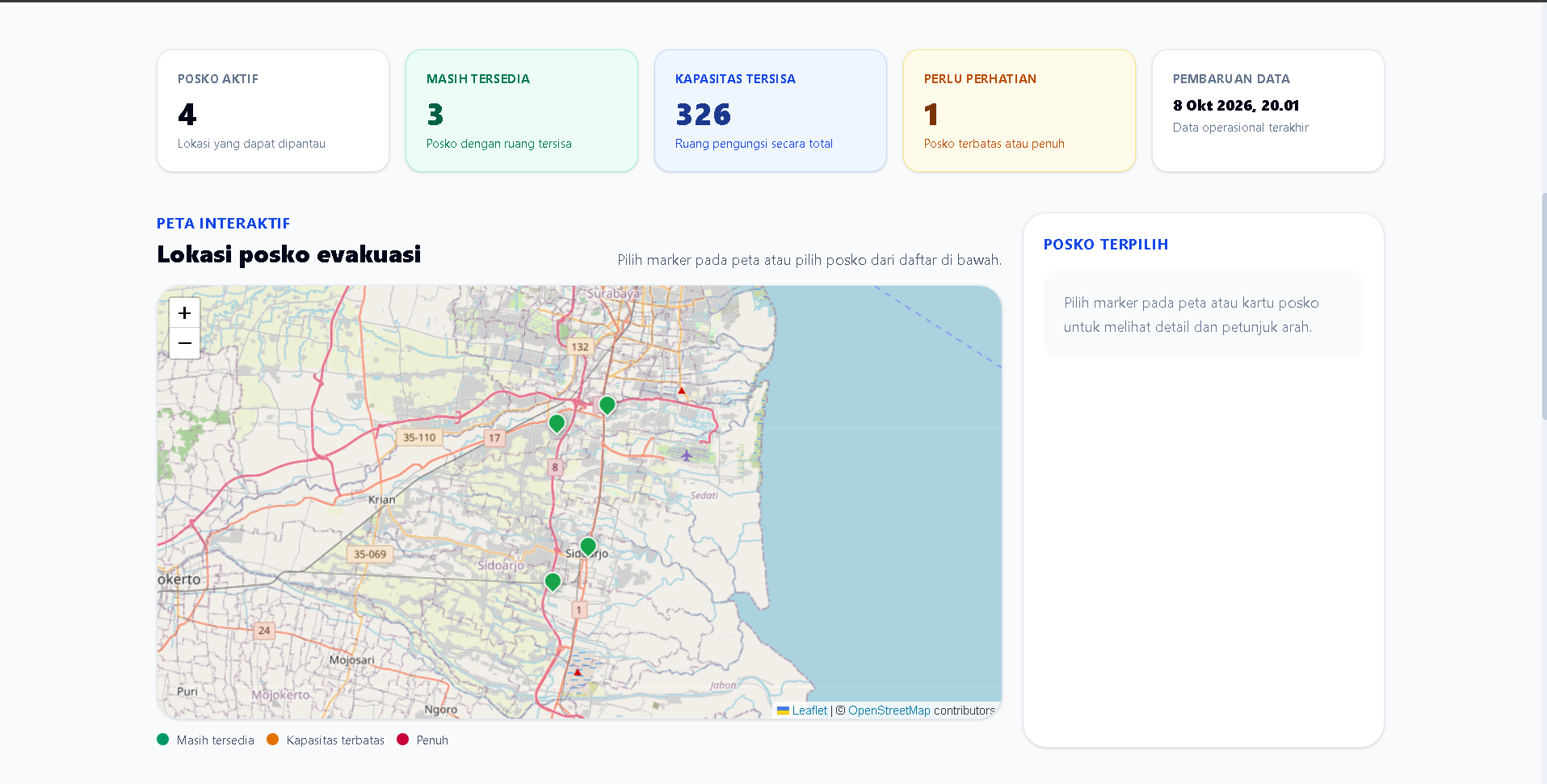Click 'Pilih marker pada peta atau kartu posko' hint
This screenshot has width=1547, height=784.
(1191, 303)
